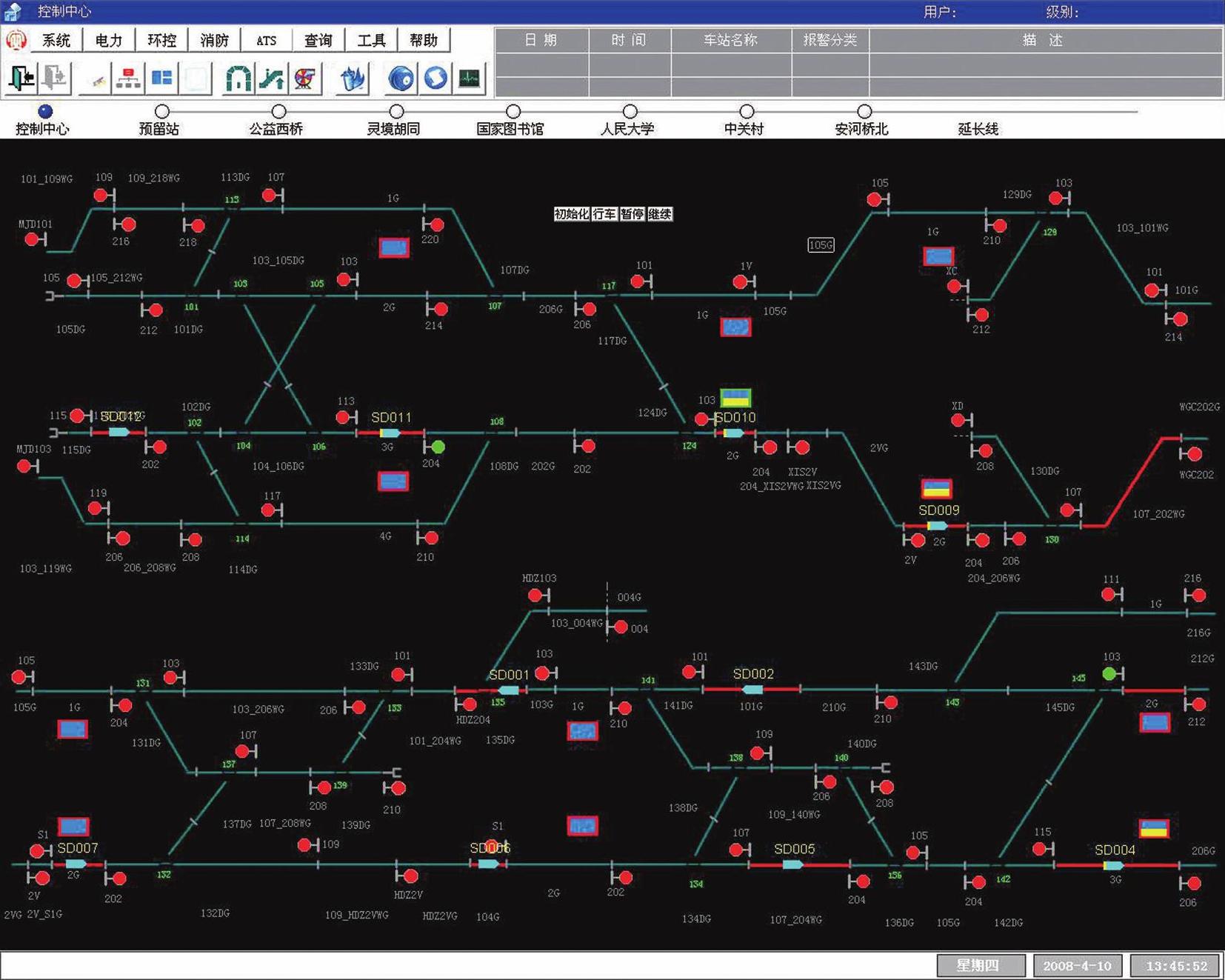Click the 星期四 weekday field in status bar
Image resolution: width=1225 pixels, height=980 pixels.
981,965
